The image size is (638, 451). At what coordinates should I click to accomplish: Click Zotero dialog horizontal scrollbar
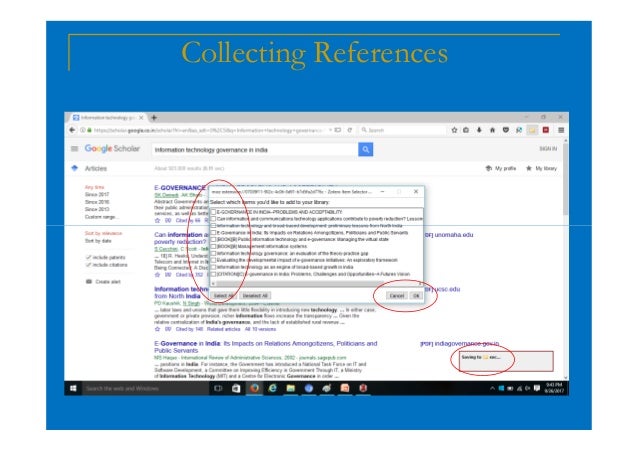click(315, 283)
